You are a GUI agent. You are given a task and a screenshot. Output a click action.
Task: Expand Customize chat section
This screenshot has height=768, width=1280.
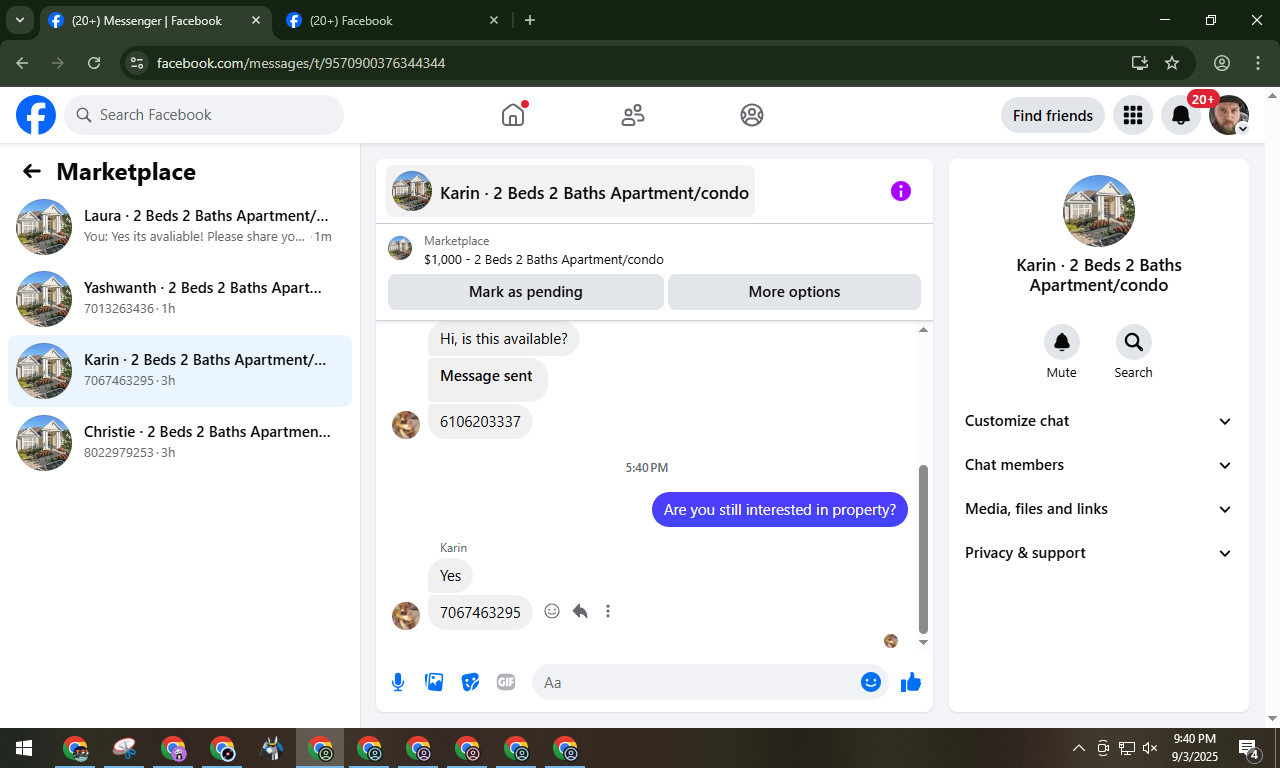[1099, 421]
